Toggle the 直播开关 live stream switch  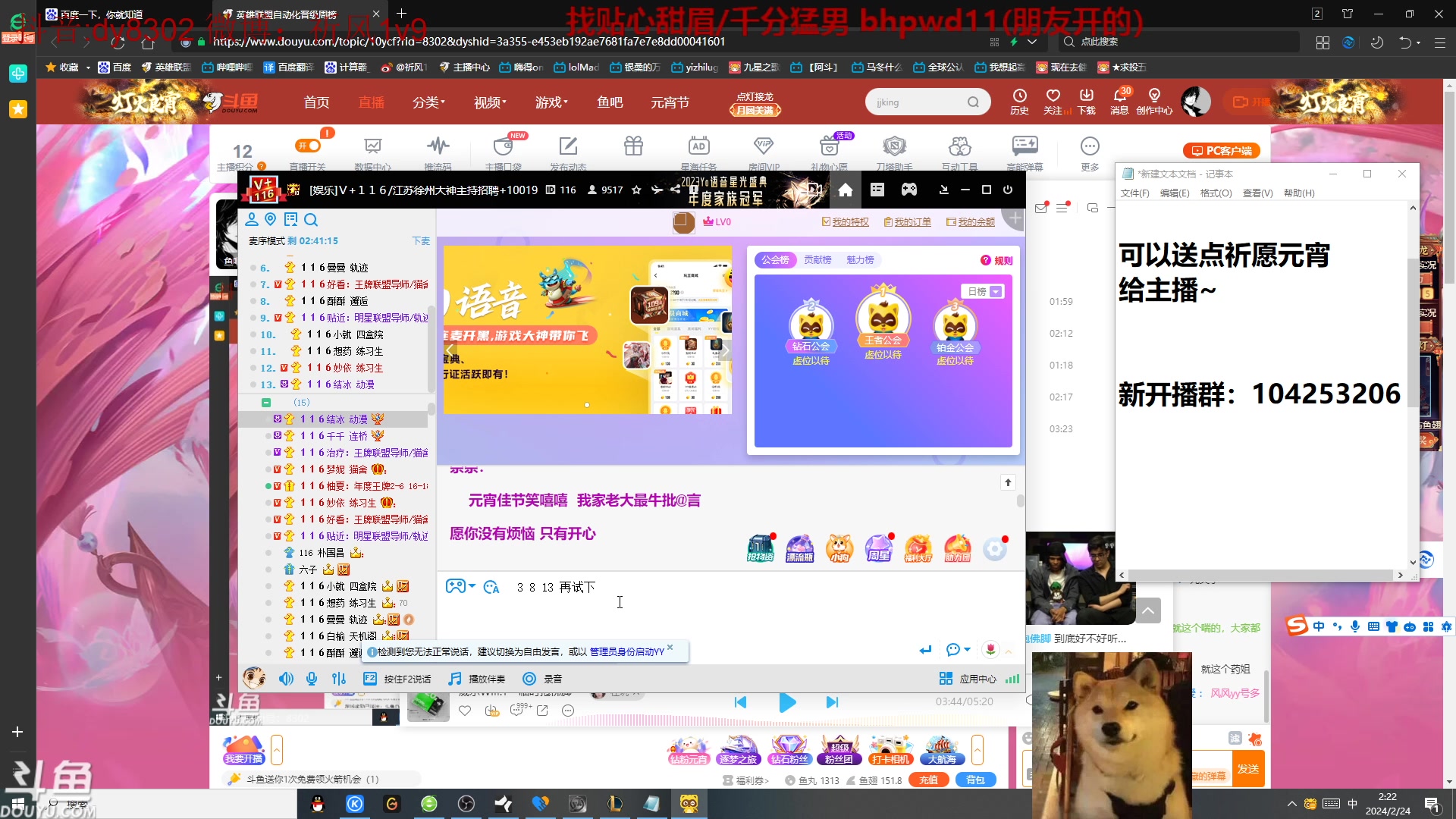click(x=308, y=146)
